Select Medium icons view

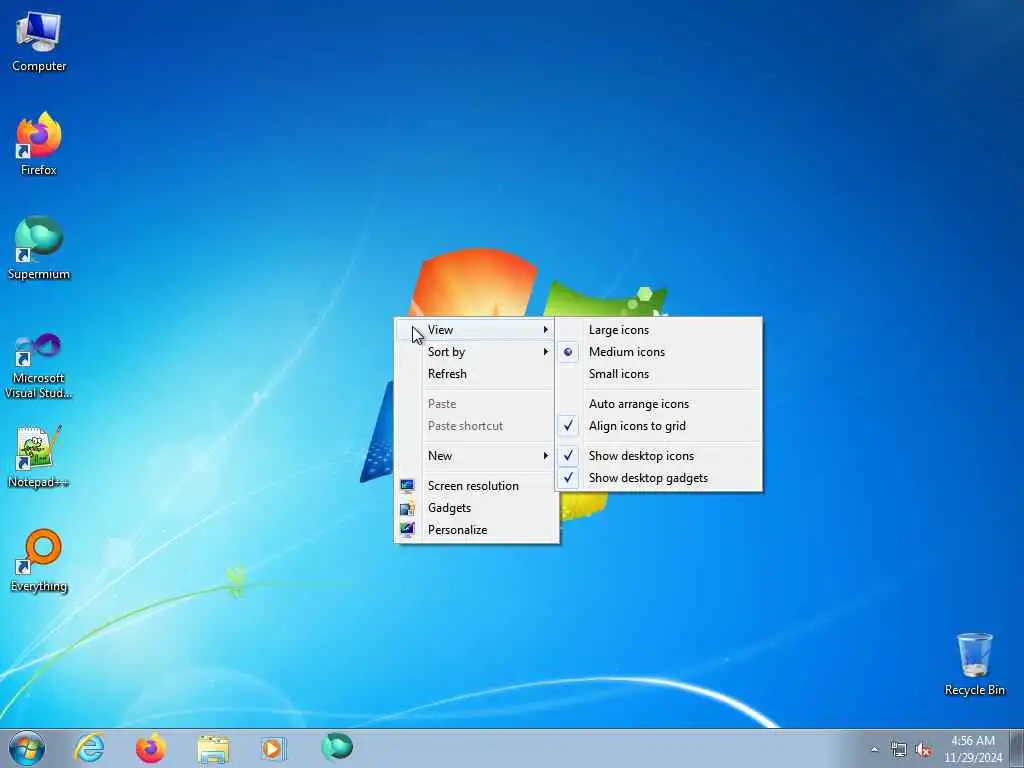659,352
